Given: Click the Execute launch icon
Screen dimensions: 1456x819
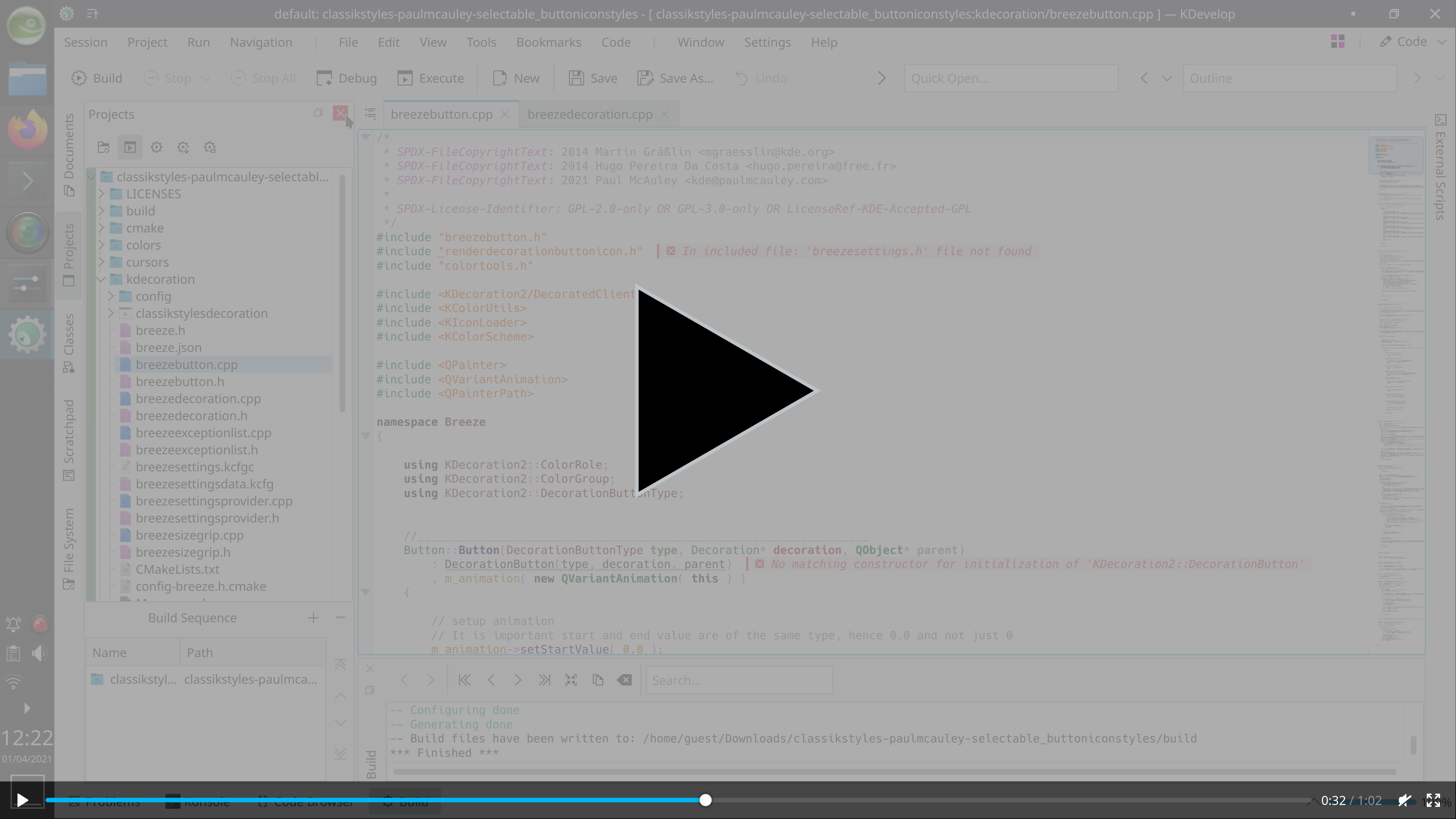Looking at the screenshot, I should click(x=405, y=78).
